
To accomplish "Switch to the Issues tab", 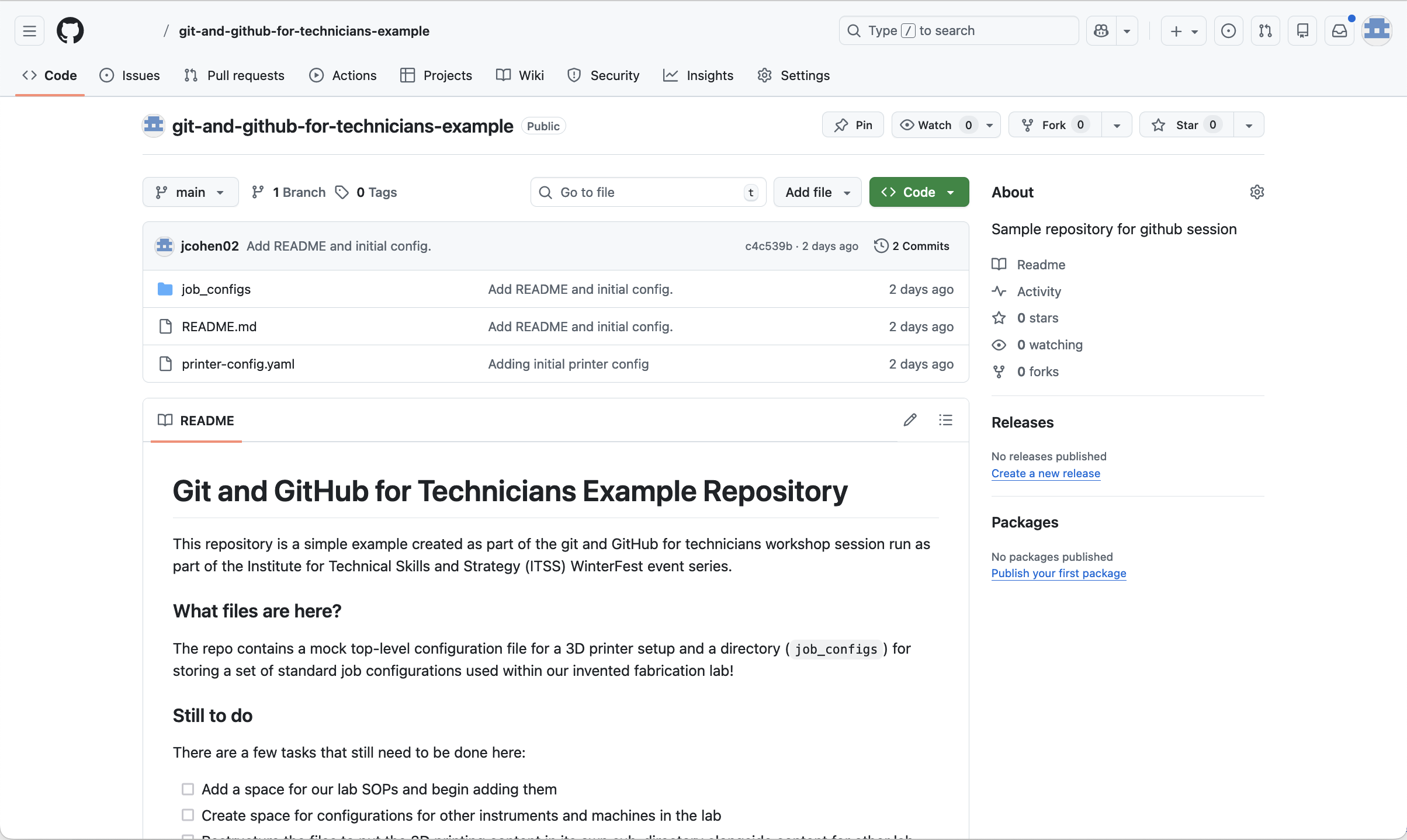I will [x=130, y=75].
